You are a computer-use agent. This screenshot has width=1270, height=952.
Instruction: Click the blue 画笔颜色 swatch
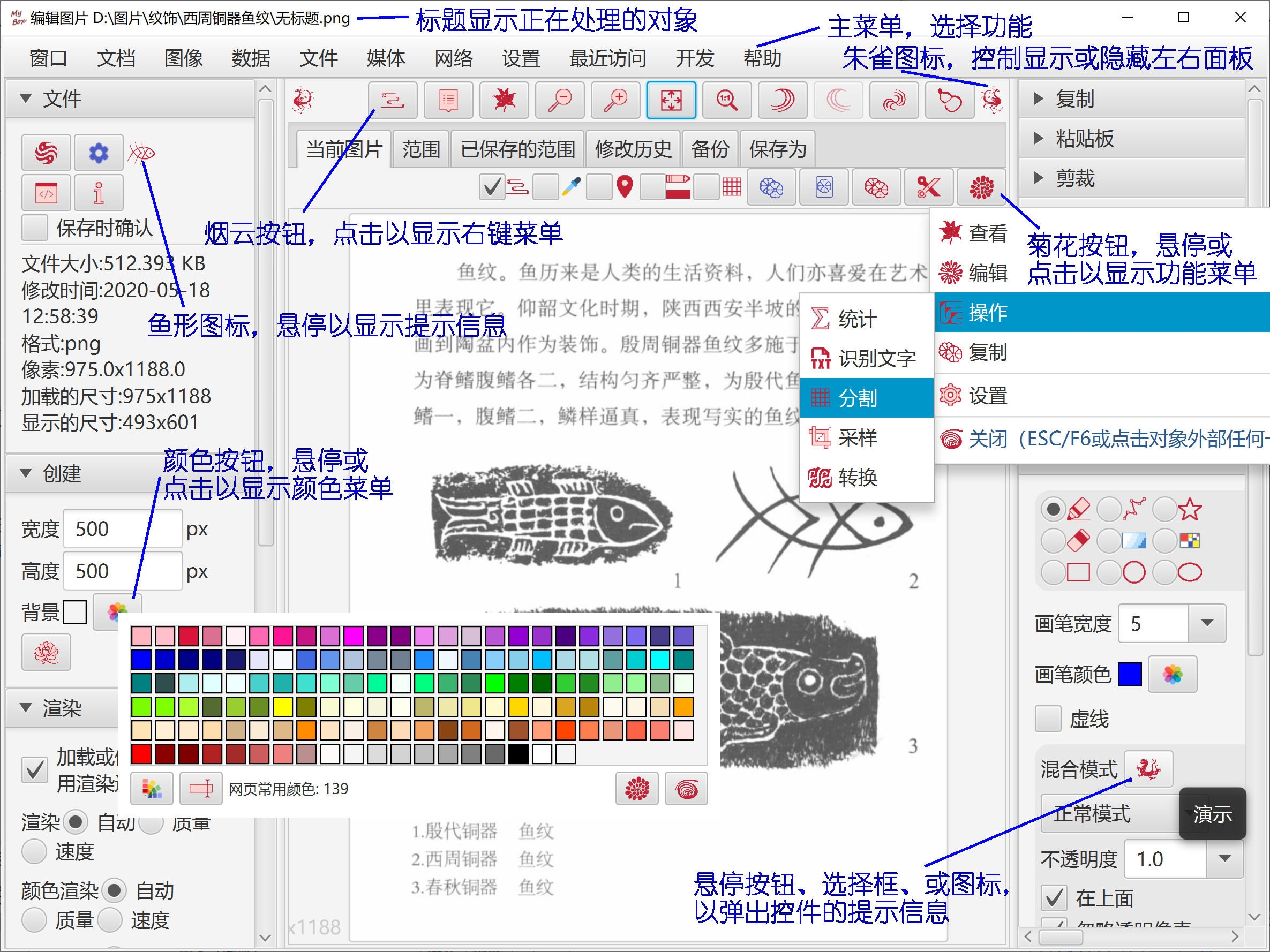[x=1130, y=674]
